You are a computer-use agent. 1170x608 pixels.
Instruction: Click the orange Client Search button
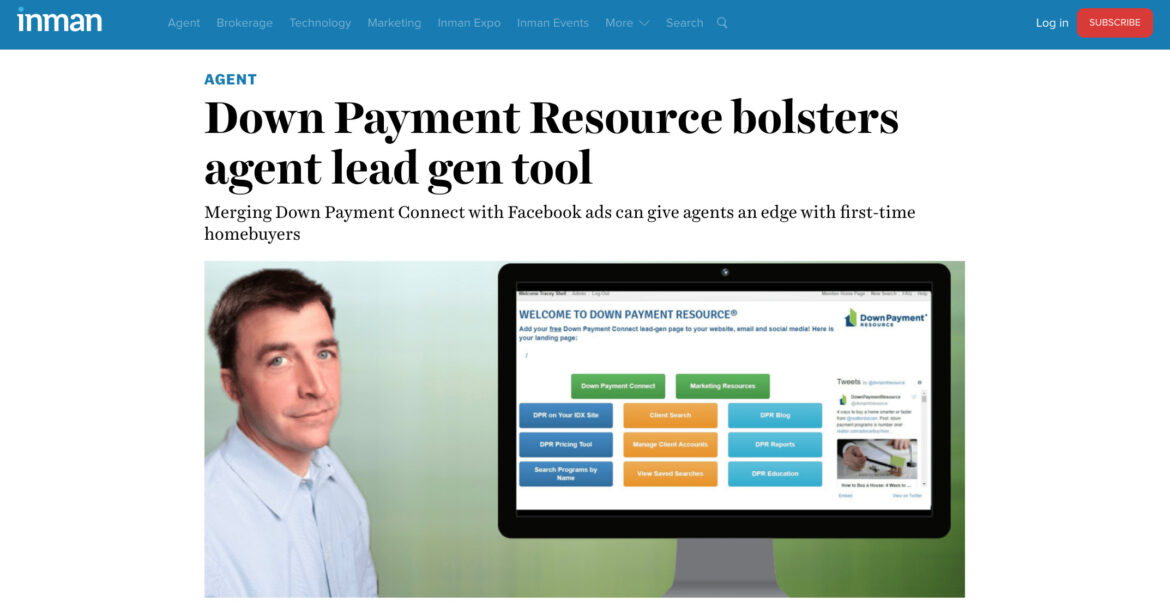670,416
